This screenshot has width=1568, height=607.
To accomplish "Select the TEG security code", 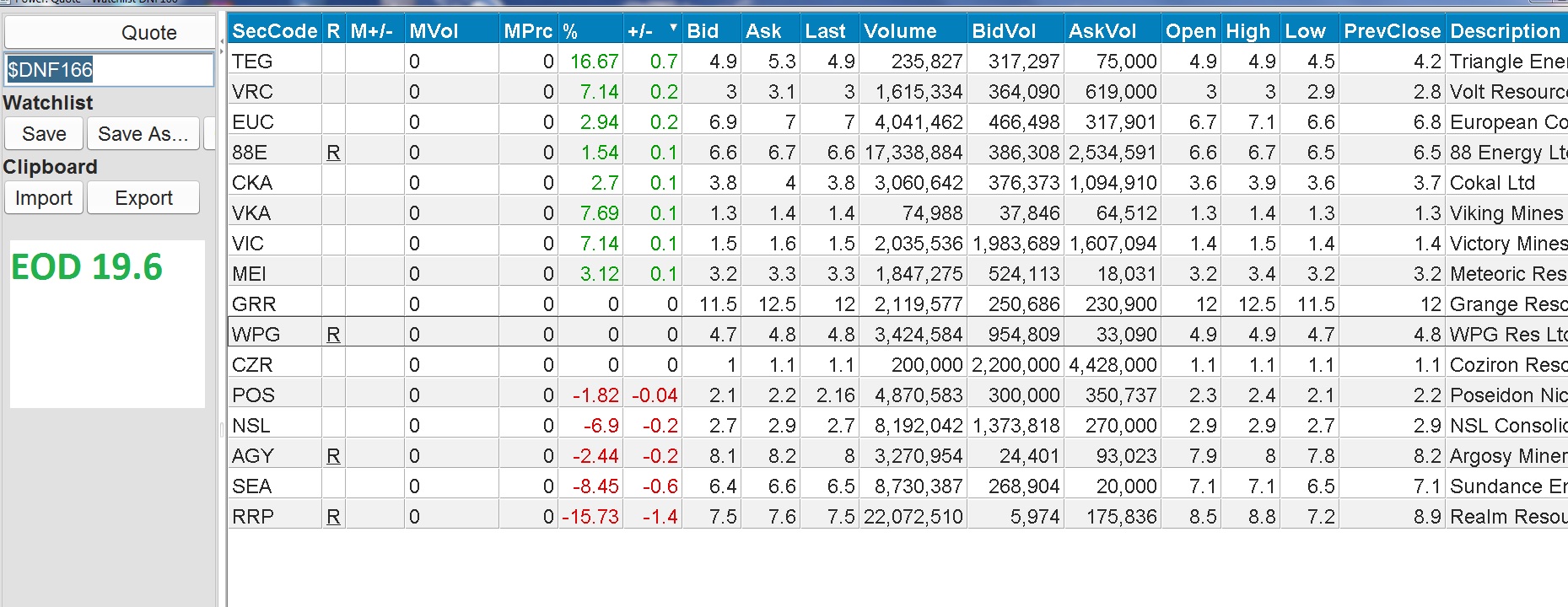I will tap(252, 62).
